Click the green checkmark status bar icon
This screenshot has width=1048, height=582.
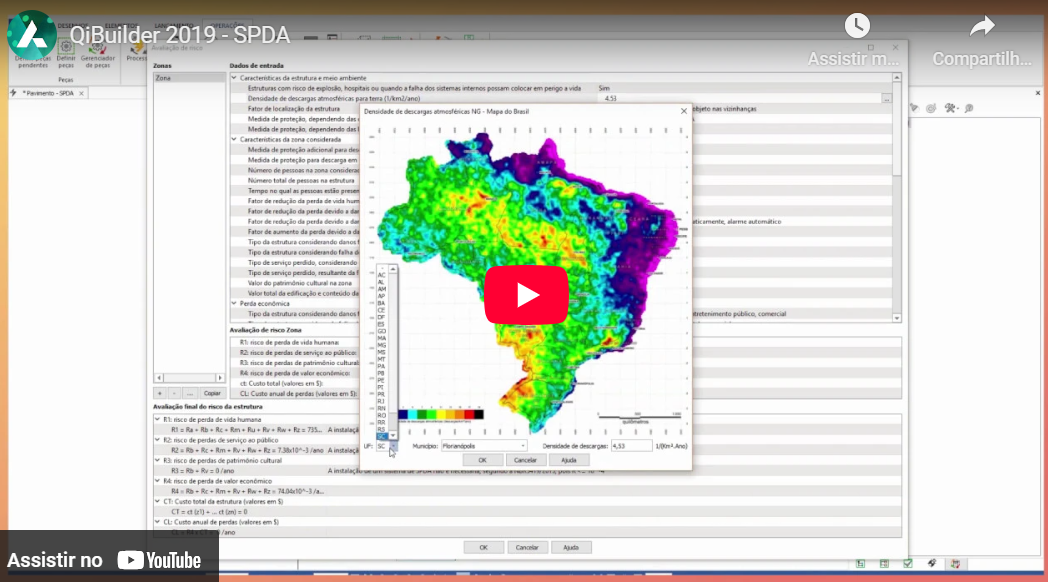click(908, 564)
